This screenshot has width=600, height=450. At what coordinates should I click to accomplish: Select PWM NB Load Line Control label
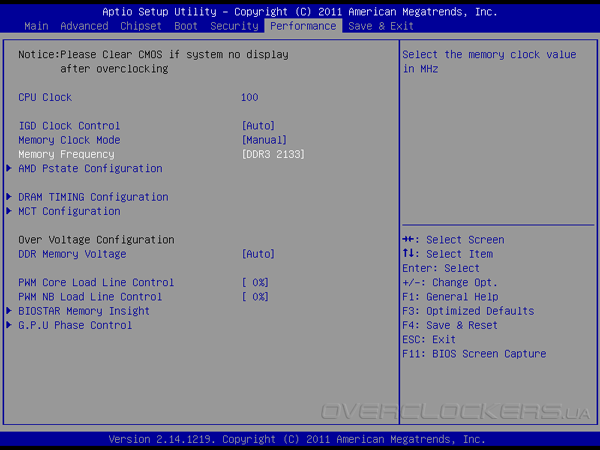pyautogui.click(x=90, y=297)
